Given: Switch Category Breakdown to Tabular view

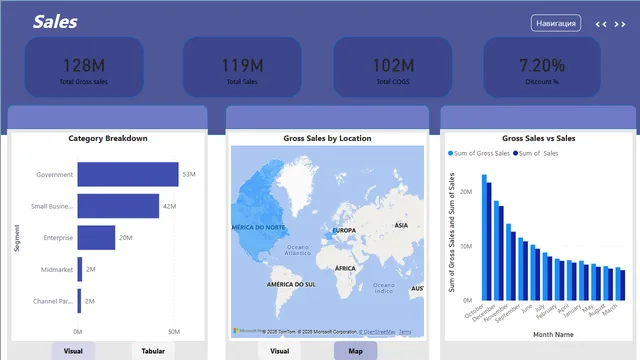Looking at the screenshot, I should click(x=153, y=351).
